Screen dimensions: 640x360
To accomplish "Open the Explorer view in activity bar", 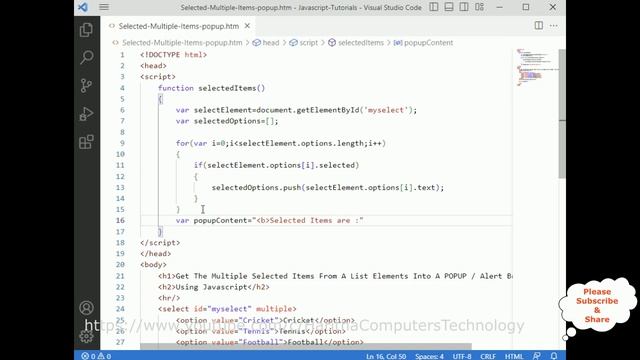I will 86,30.
